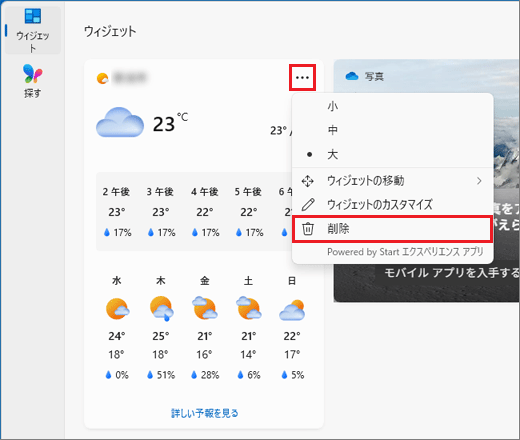Screen dimensions: 520x440
Task: Click the large cloud current weather icon
Action: coord(120,122)
